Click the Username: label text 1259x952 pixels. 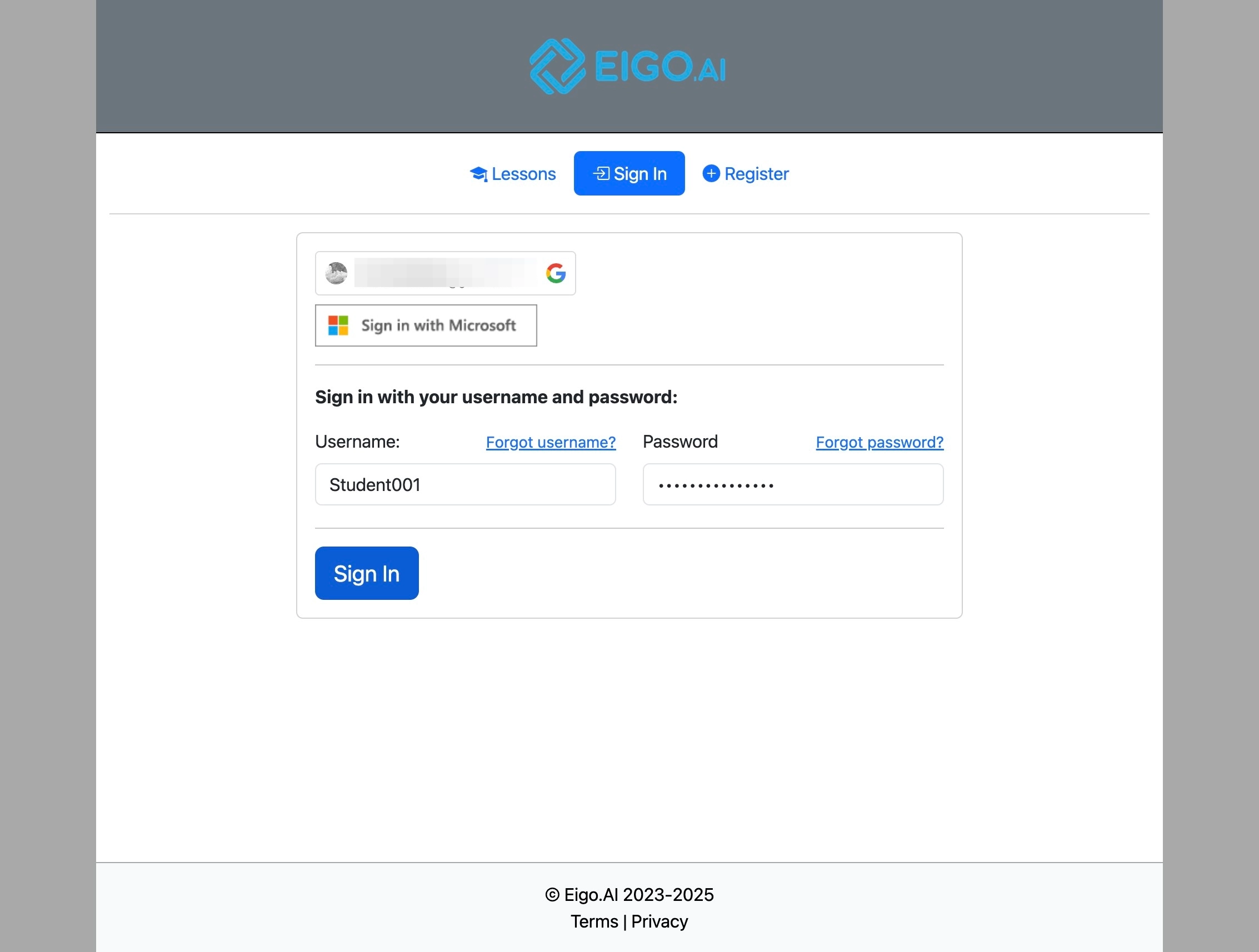(357, 442)
